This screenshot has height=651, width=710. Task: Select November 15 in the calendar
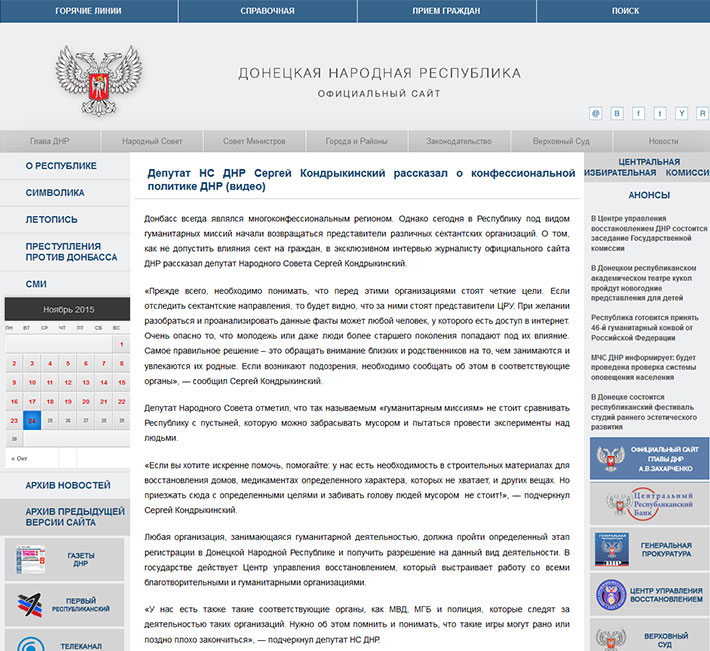click(122, 383)
